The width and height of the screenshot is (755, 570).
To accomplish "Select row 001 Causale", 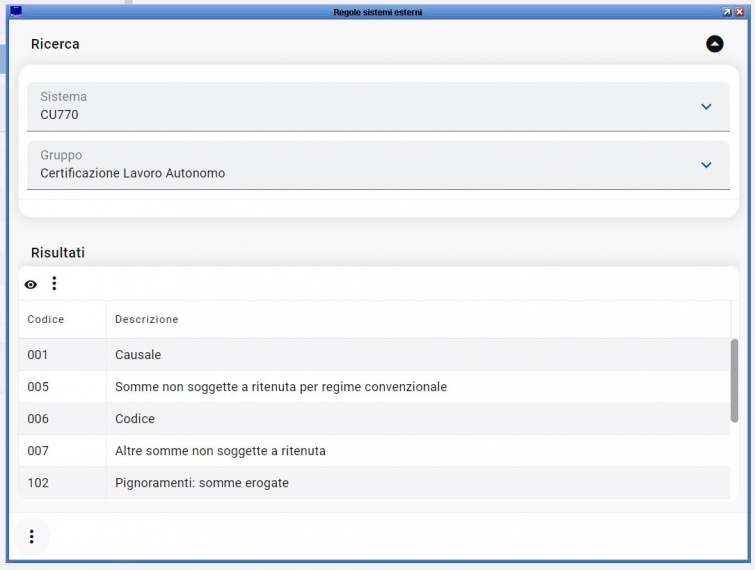I will click(x=374, y=355).
